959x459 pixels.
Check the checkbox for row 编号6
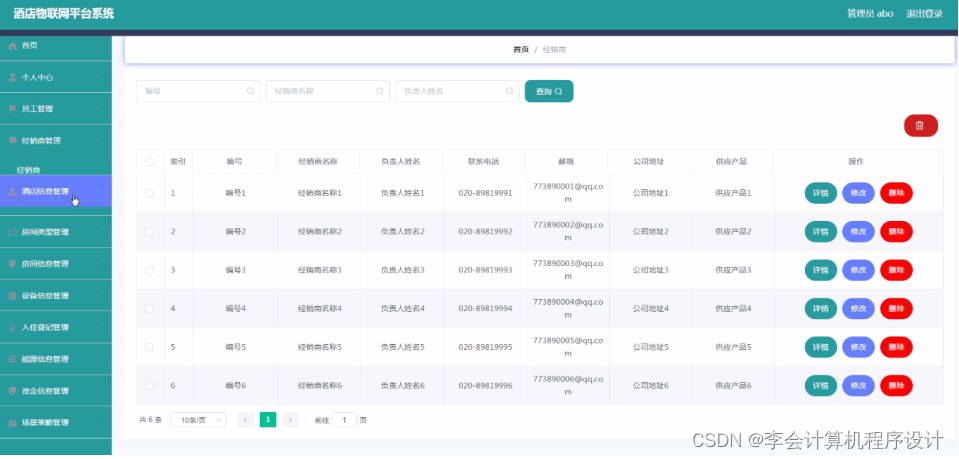[x=149, y=386]
